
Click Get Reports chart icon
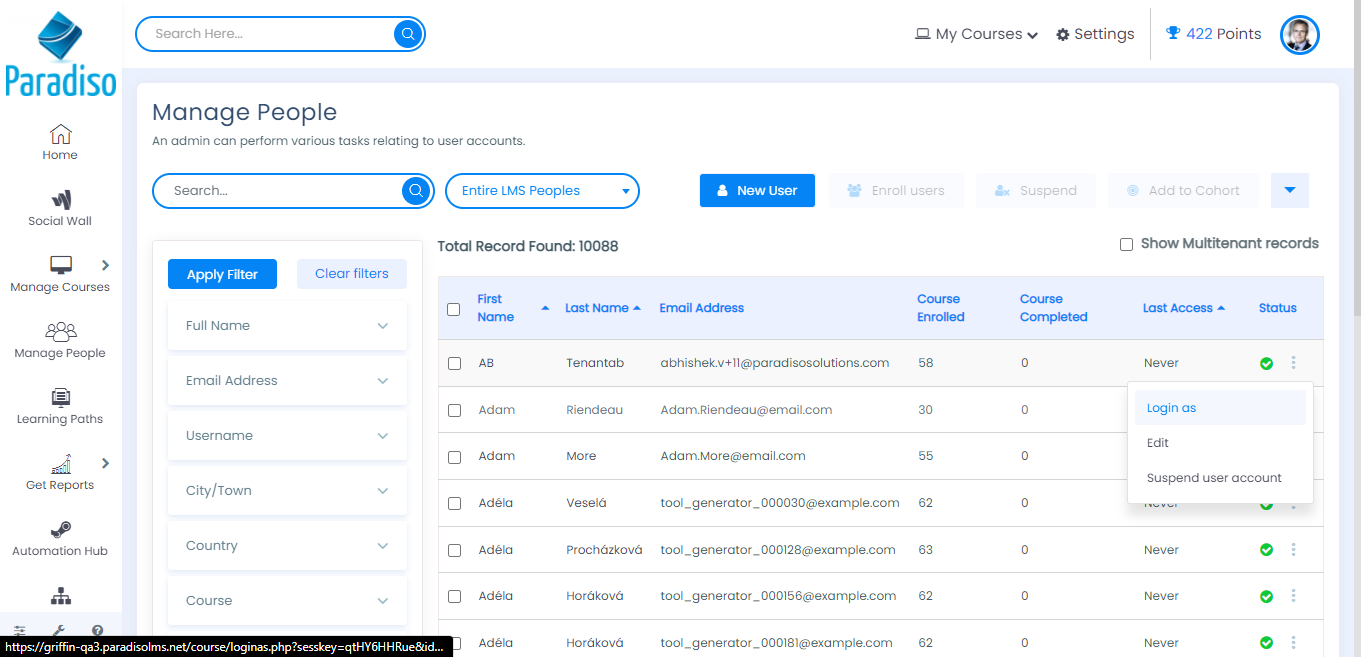pos(60,464)
